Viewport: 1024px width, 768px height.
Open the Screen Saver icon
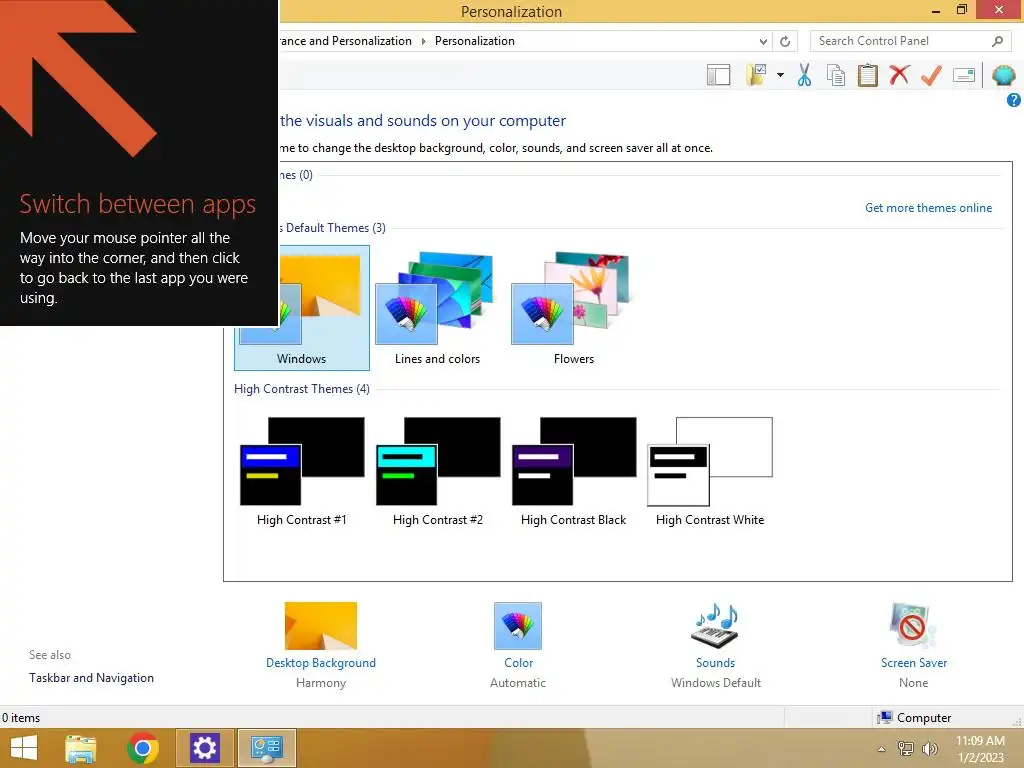click(913, 626)
